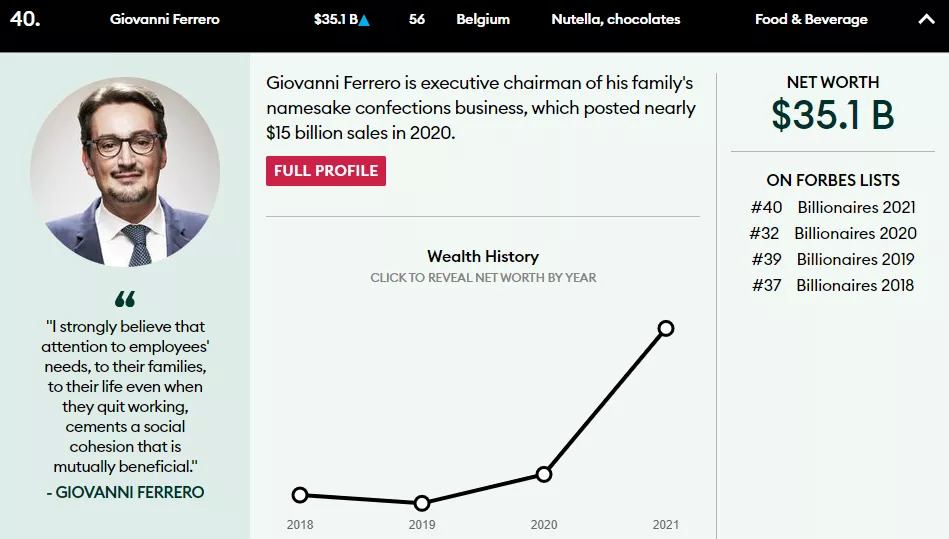This screenshot has width=949, height=539.
Task: Open the Billionaires 2021 list link
Action: coord(856,208)
